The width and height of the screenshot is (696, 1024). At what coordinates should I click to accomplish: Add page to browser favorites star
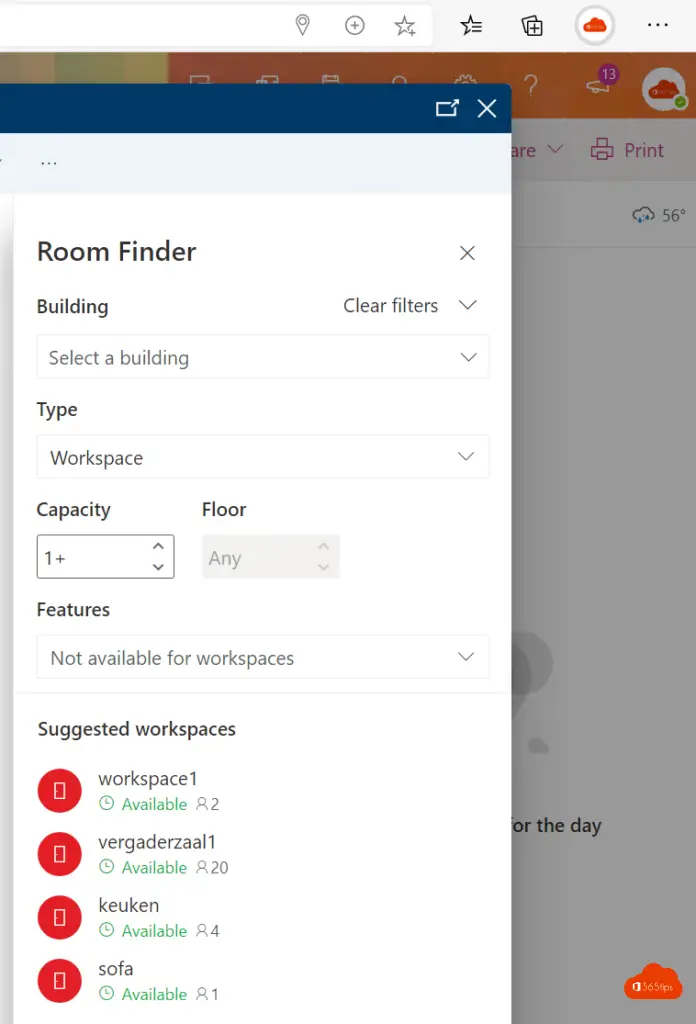[x=405, y=26]
